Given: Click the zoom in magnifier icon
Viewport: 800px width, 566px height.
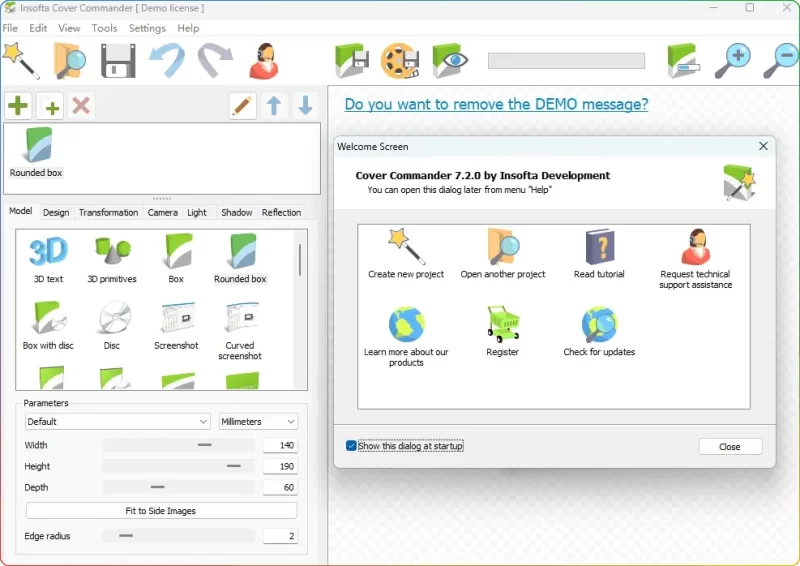Looking at the screenshot, I should 732,61.
